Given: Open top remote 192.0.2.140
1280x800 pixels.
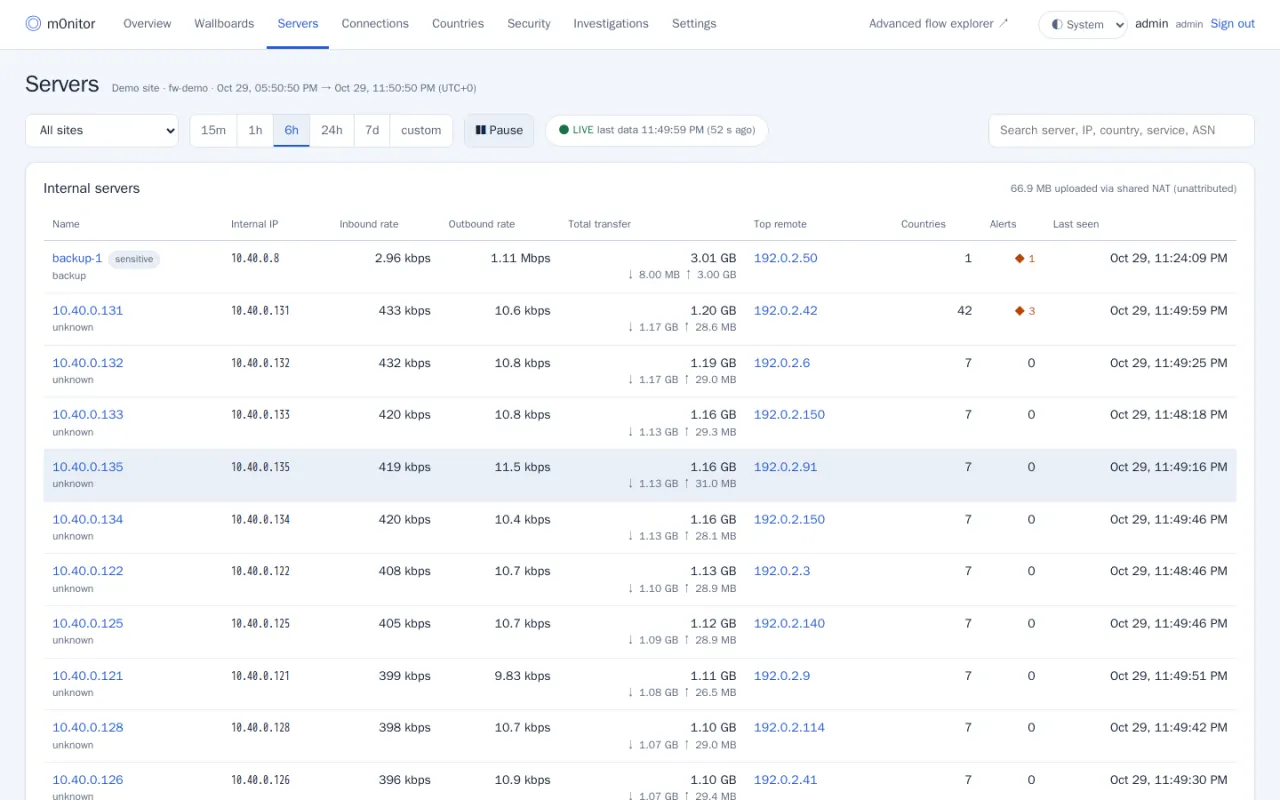Looking at the screenshot, I should (789, 623).
